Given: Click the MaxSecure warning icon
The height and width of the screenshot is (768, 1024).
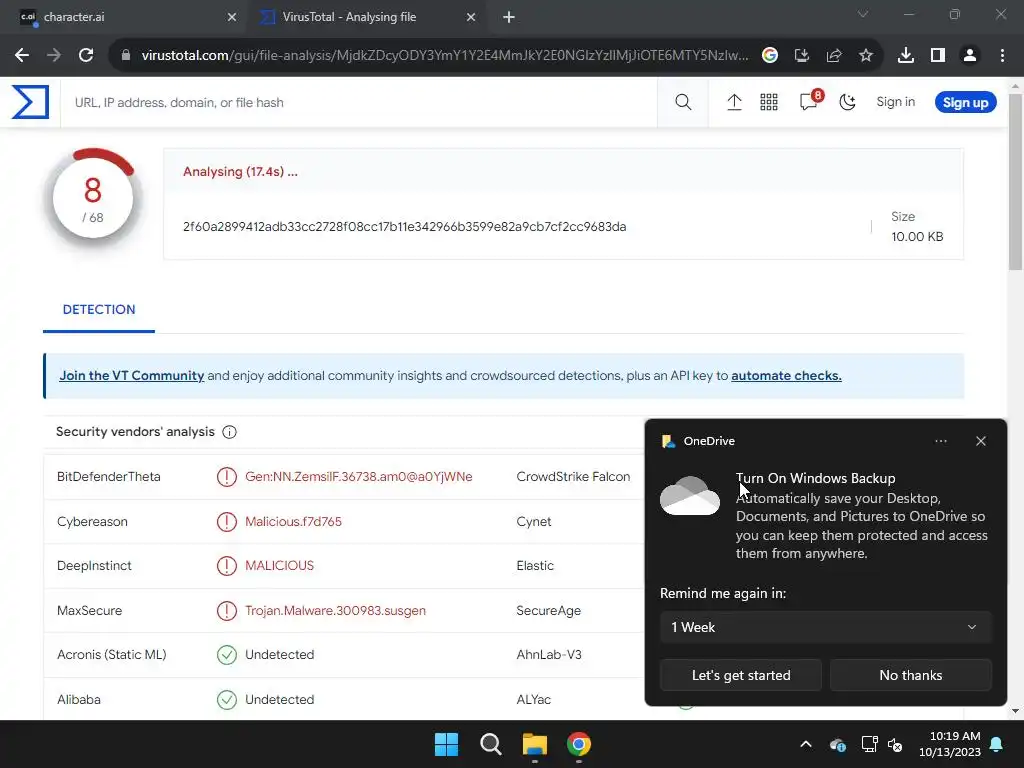Looking at the screenshot, I should [x=227, y=611].
